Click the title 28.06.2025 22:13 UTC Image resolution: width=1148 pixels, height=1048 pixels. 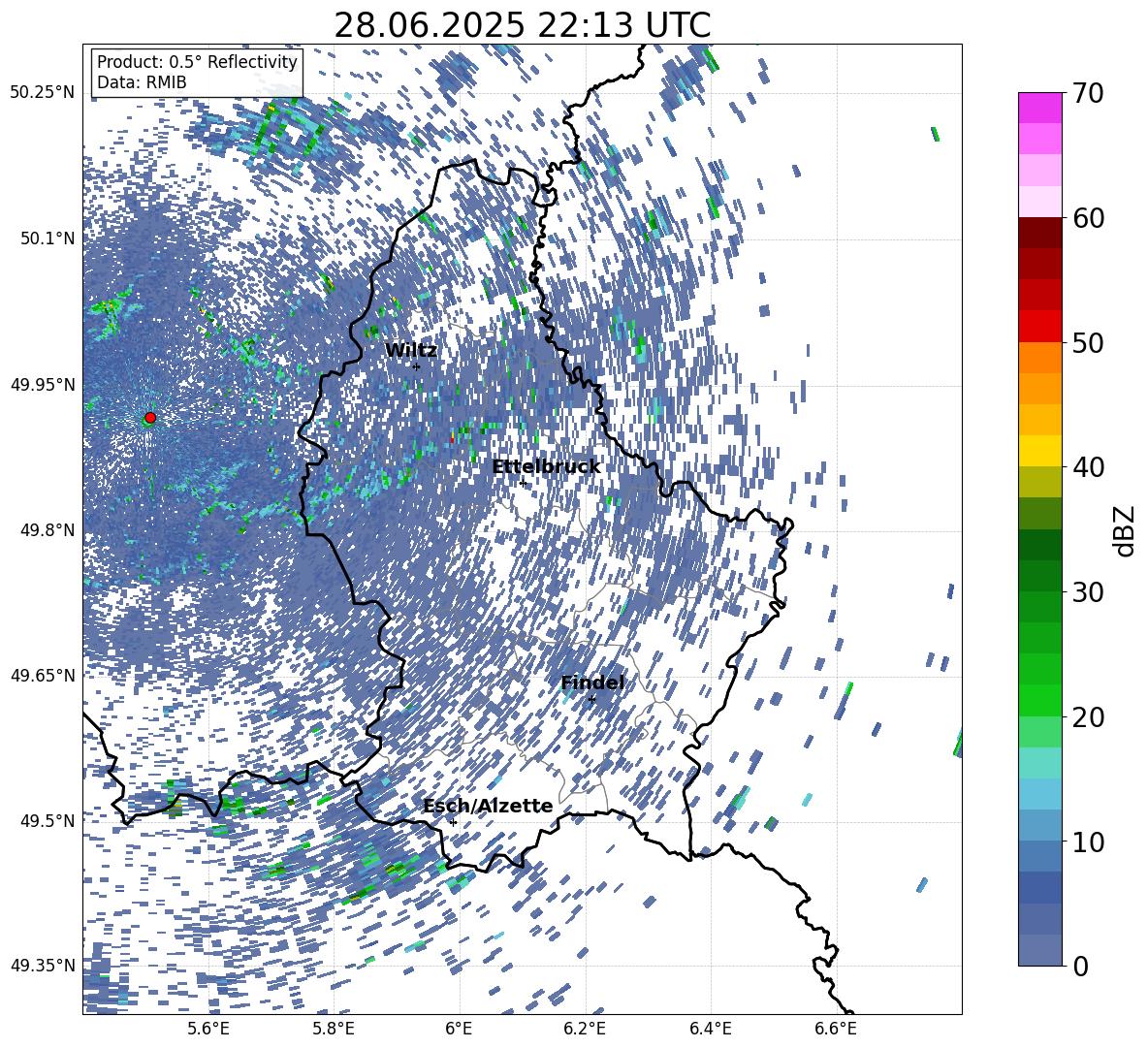point(522,25)
